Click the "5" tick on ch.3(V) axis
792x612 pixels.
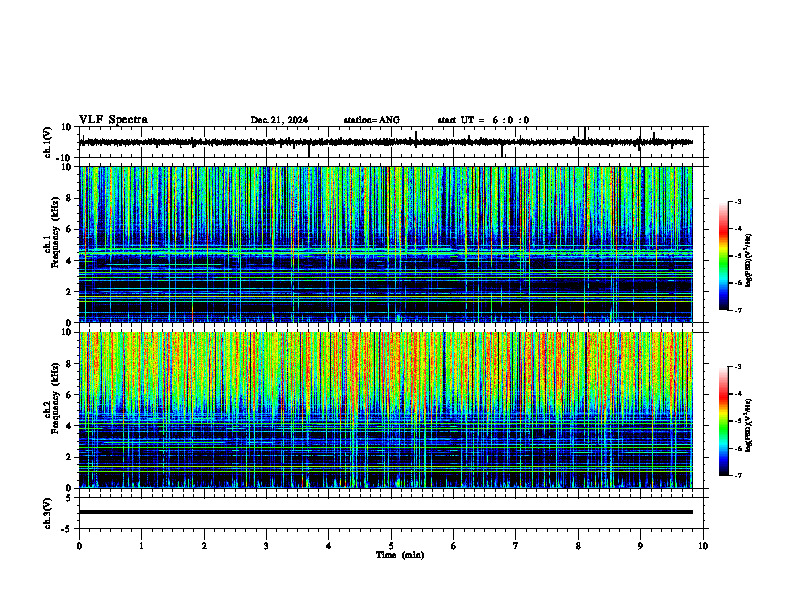(x=70, y=498)
